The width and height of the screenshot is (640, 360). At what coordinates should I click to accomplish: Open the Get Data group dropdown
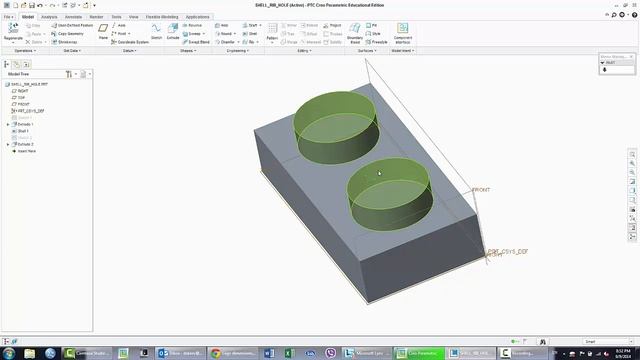pyautogui.click(x=72, y=51)
